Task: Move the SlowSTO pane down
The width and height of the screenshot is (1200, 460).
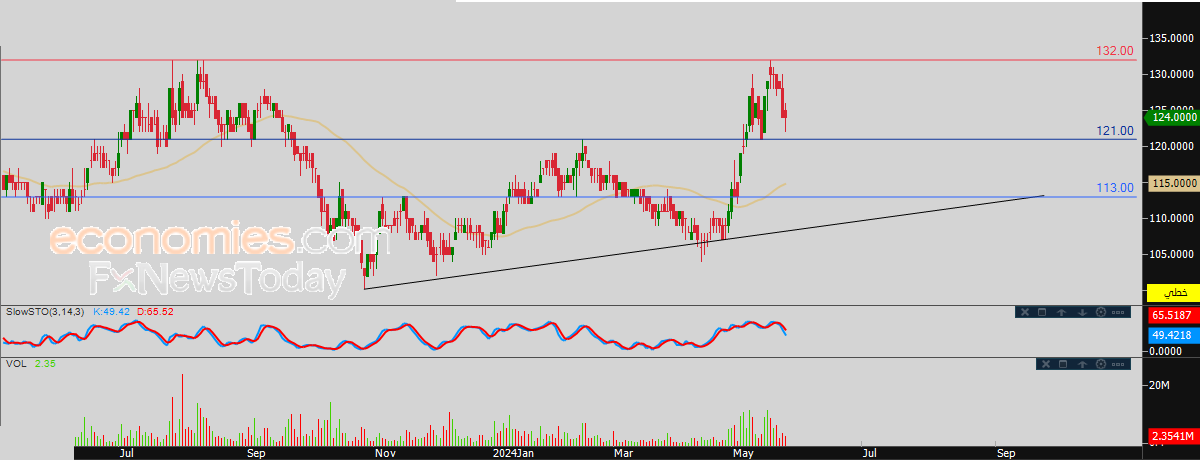Action: pyautogui.click(x=1082, y=312)
